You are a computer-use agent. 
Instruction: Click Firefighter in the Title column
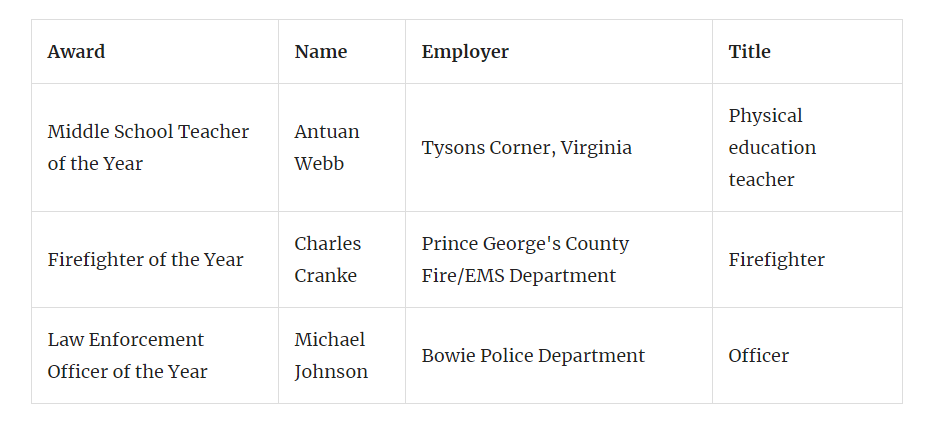(776, 260)
